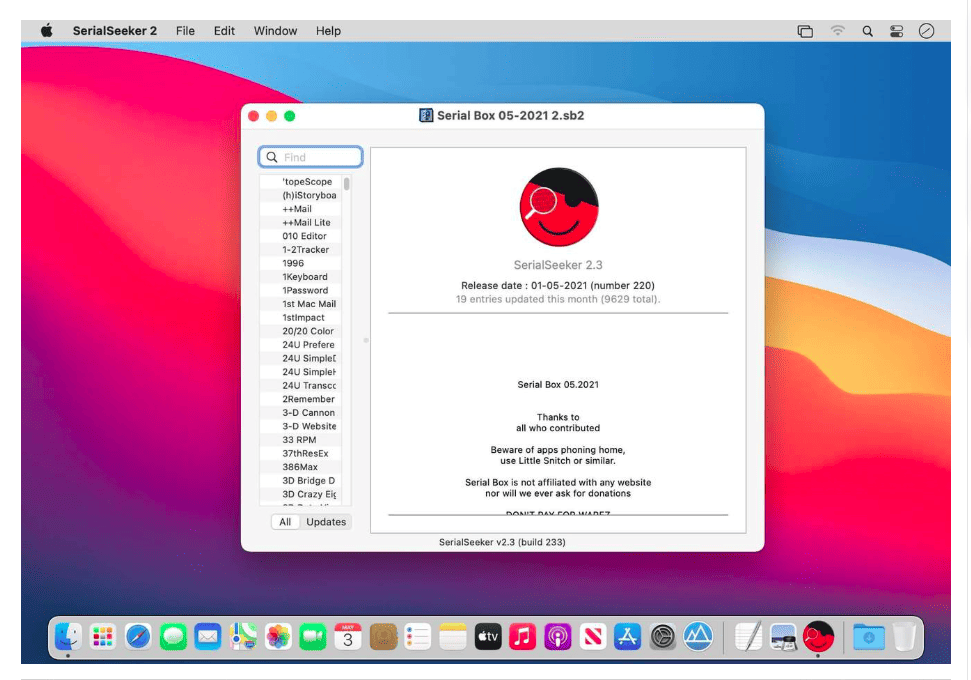The image size is (971, 680).
Task: Open TextEdit from the Dock
Action: coord(748,637)
